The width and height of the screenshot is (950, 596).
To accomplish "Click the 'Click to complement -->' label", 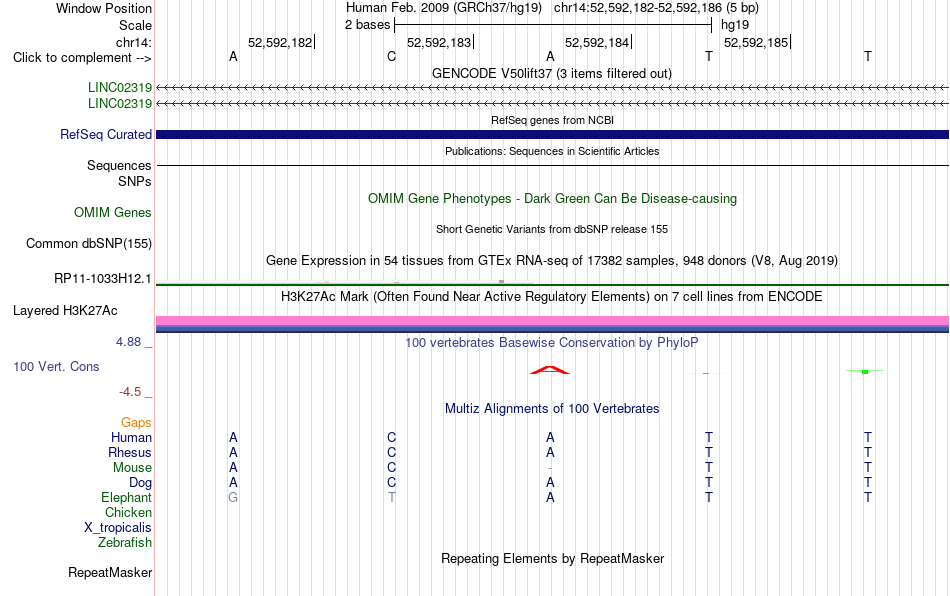I will point(82,58).
